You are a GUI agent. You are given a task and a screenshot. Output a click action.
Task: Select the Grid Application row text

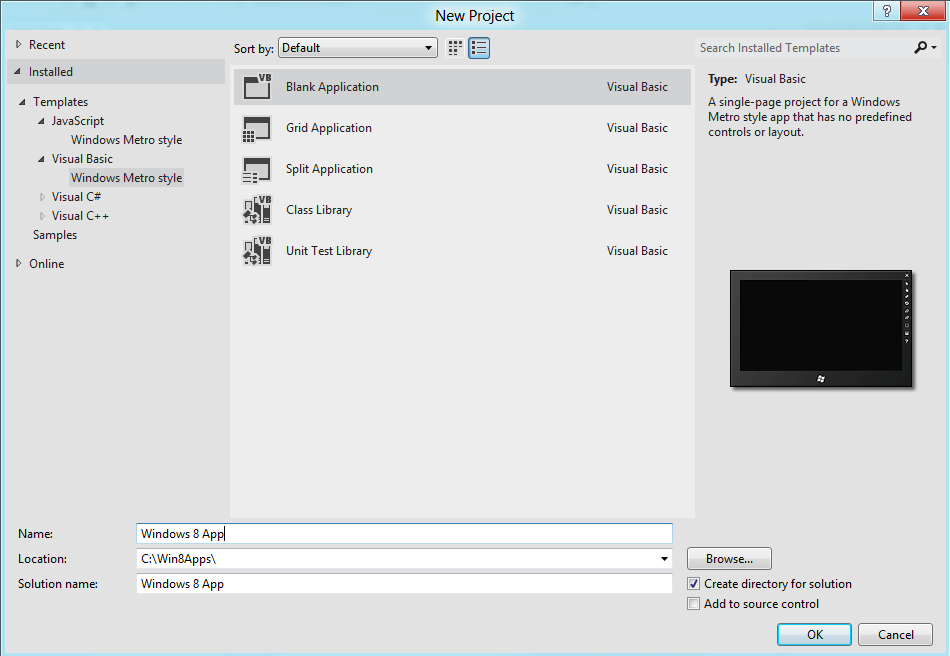coord(329,128)
